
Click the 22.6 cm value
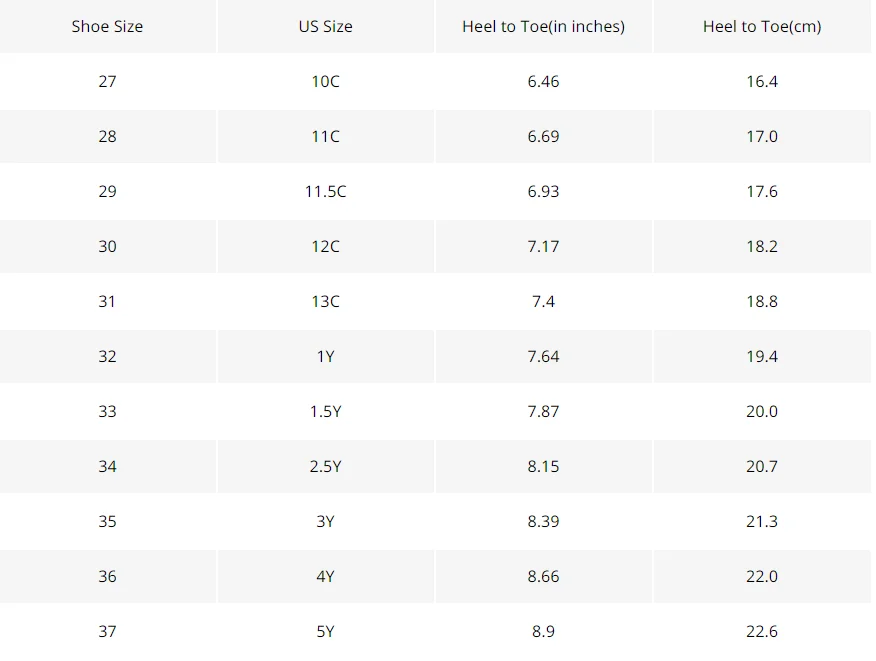click(762, 632)
